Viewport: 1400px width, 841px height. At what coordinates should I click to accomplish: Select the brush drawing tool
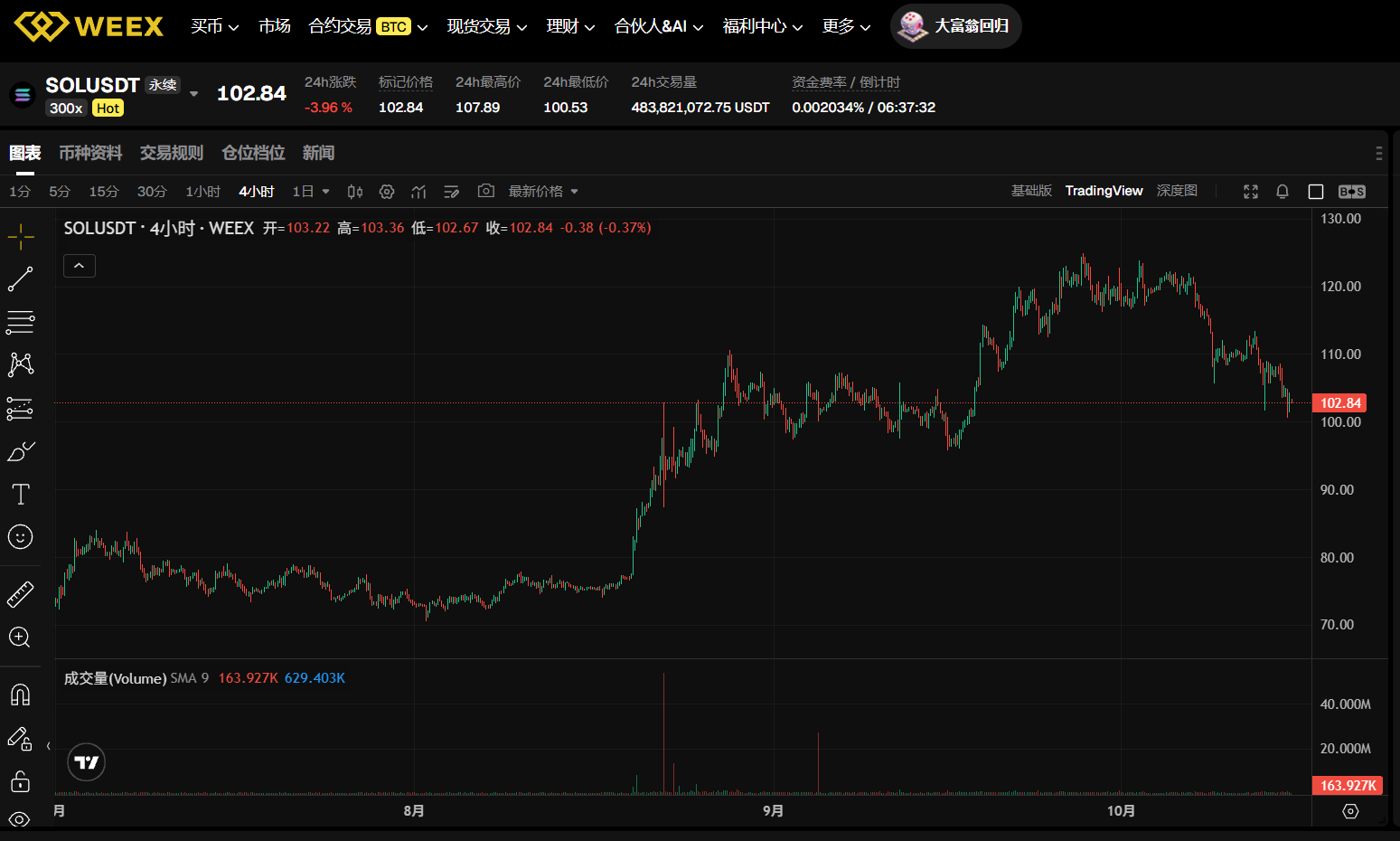21,451
